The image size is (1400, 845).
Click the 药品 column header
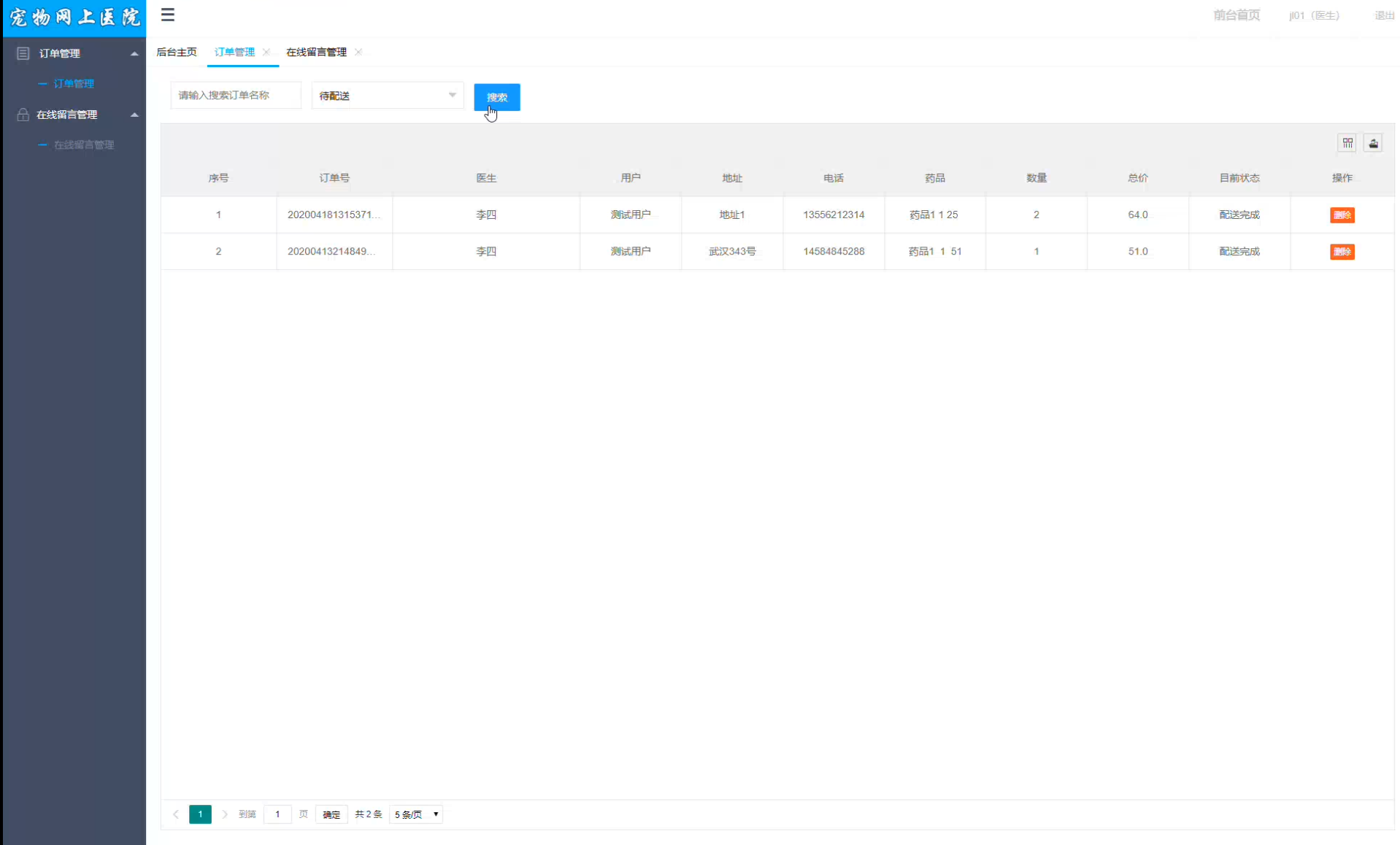pos(934,178)
